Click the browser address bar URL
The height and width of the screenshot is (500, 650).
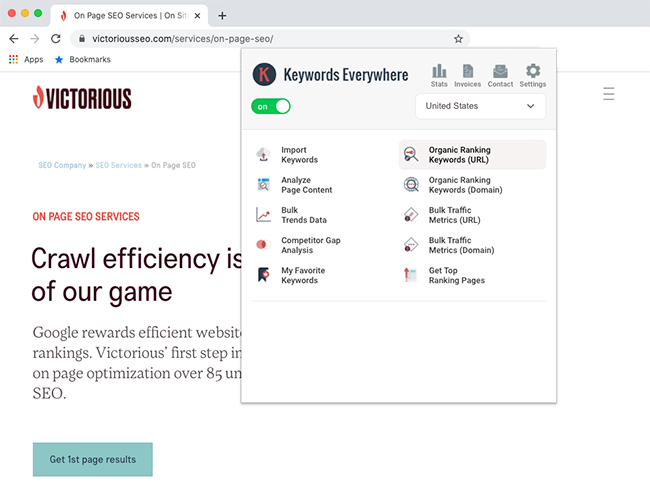[x=200, y=38]
